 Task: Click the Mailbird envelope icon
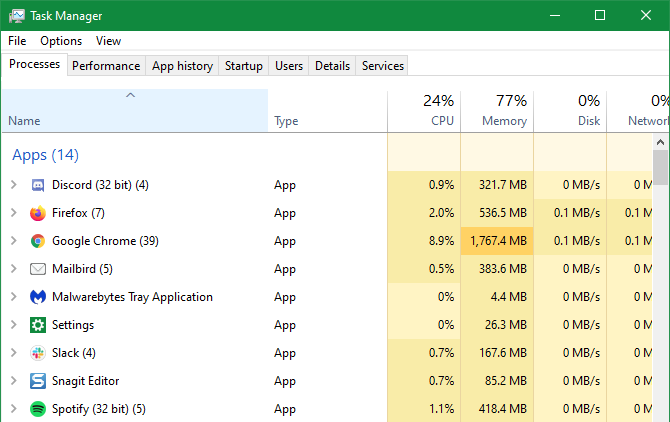(x=38, y=269)
